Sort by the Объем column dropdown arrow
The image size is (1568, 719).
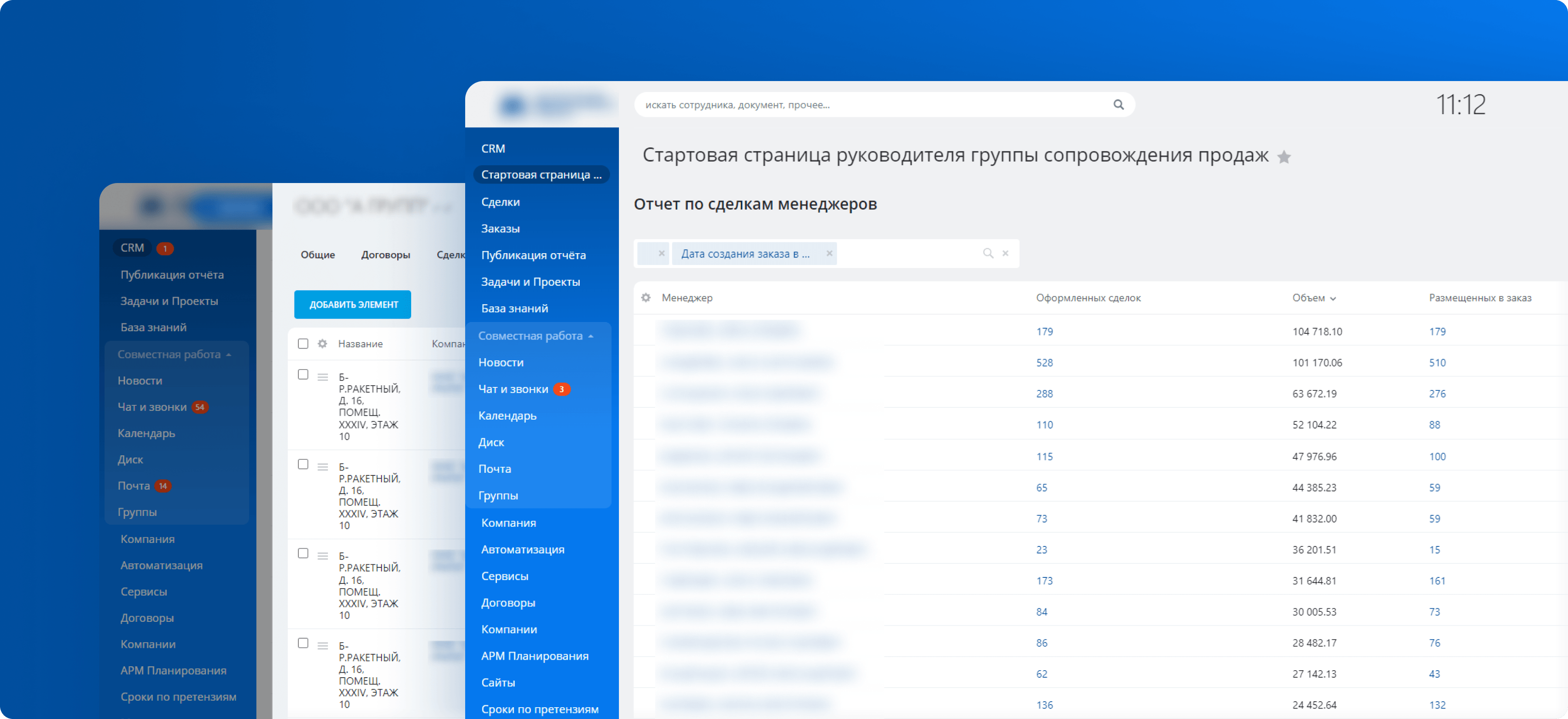point(1332,298)
